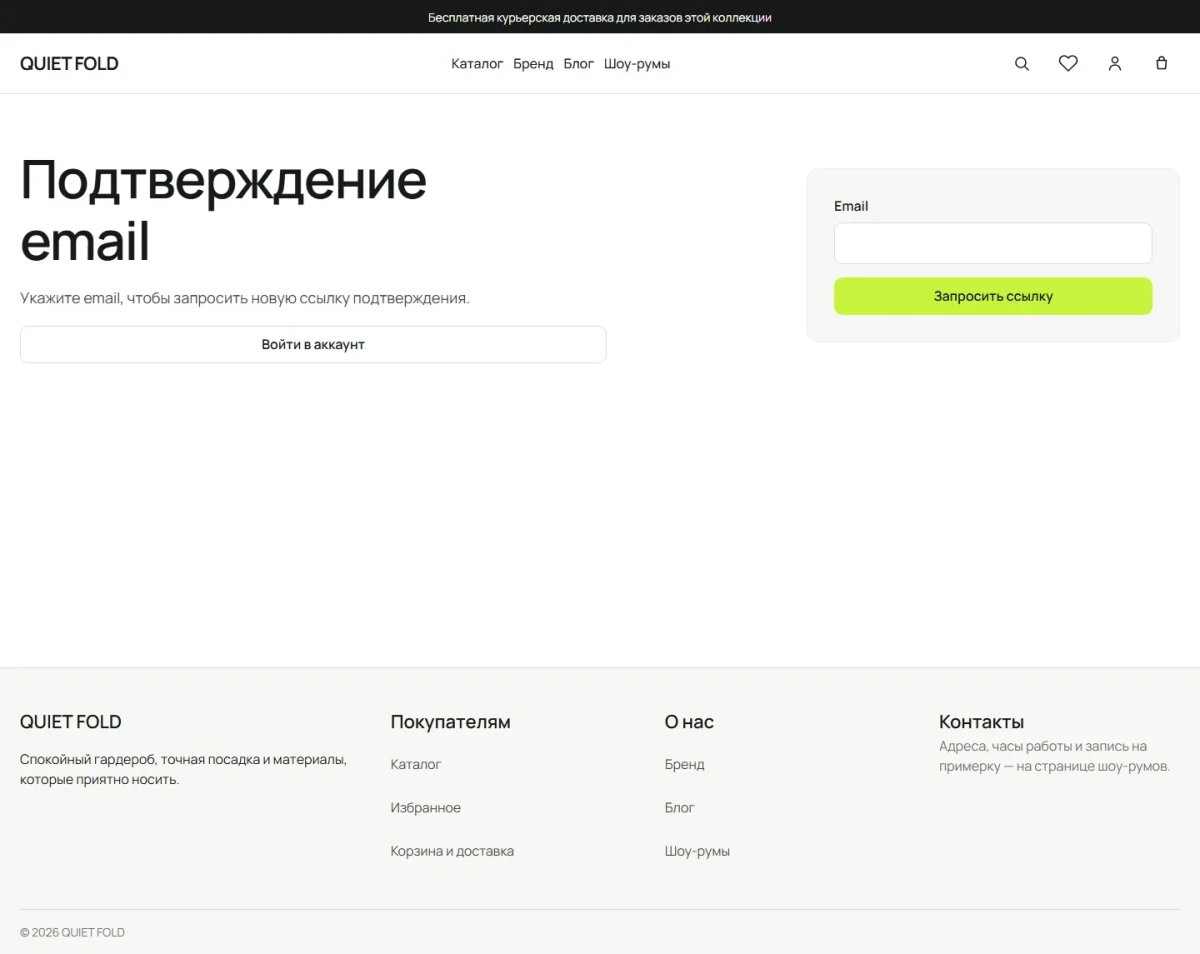Click the Спокойный гардероб footer description
Image resolution: width=1200 pixels, height=954 pixels.
point(183,769)
